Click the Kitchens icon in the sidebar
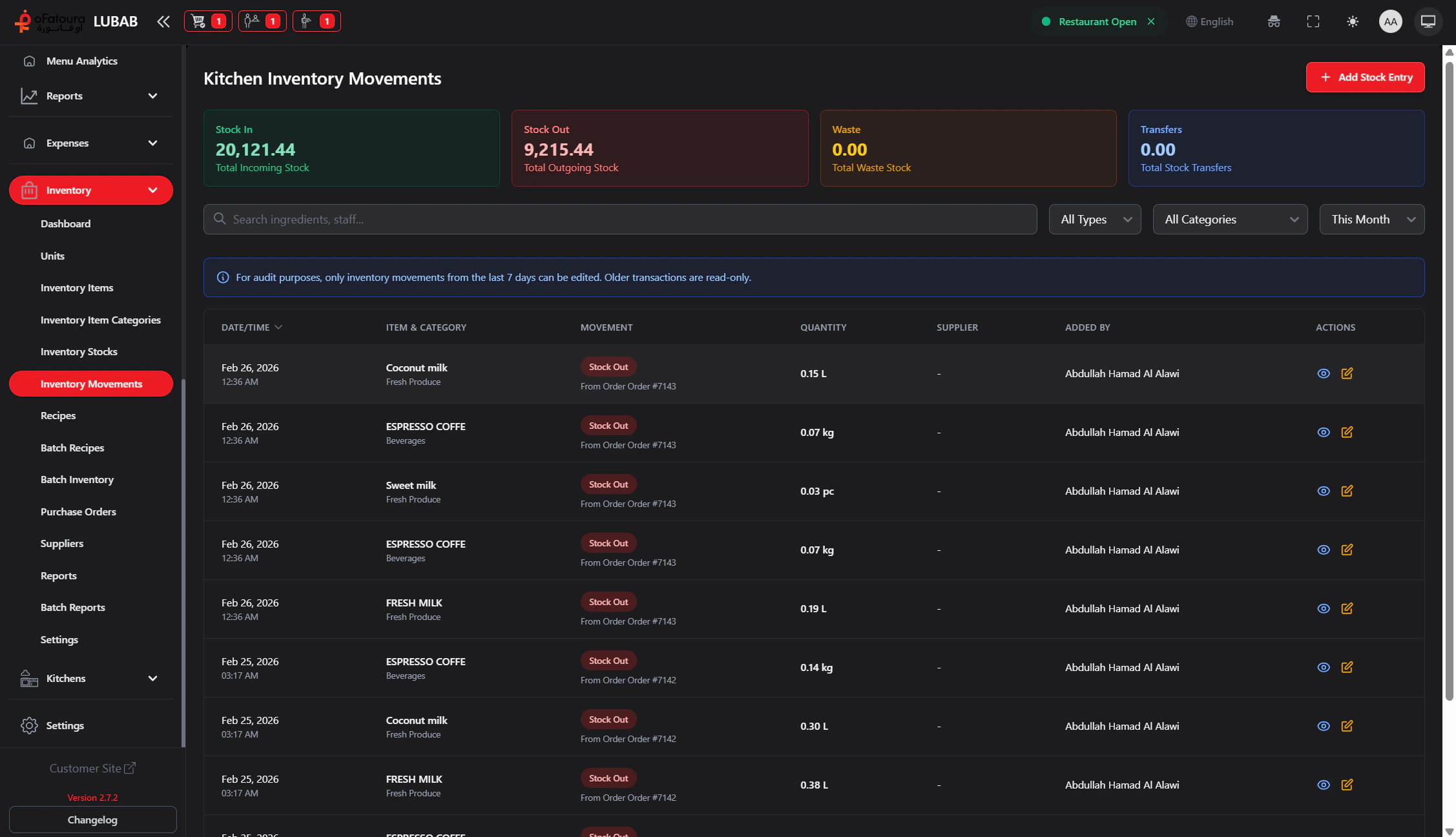The width and height of the screenshot is (1456, 837). (28, 678)
